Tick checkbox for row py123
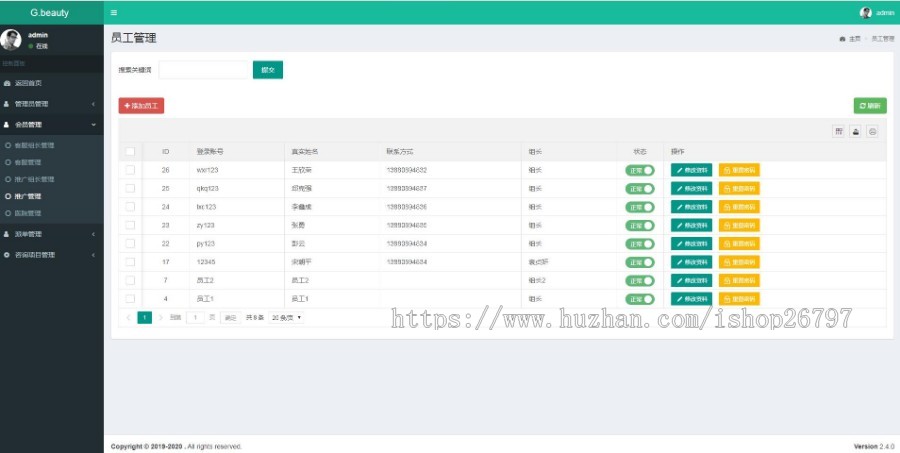The width and height of the screenshot is (900, 453). point(130,243)
